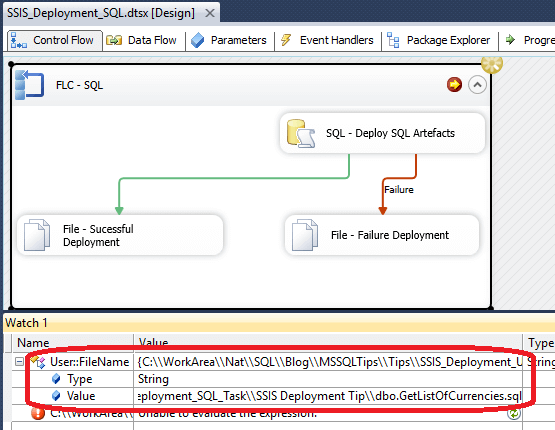Click the Event Handlers lightning icon
Viewport: 555px width, 430px height.
tap(286, 40)
